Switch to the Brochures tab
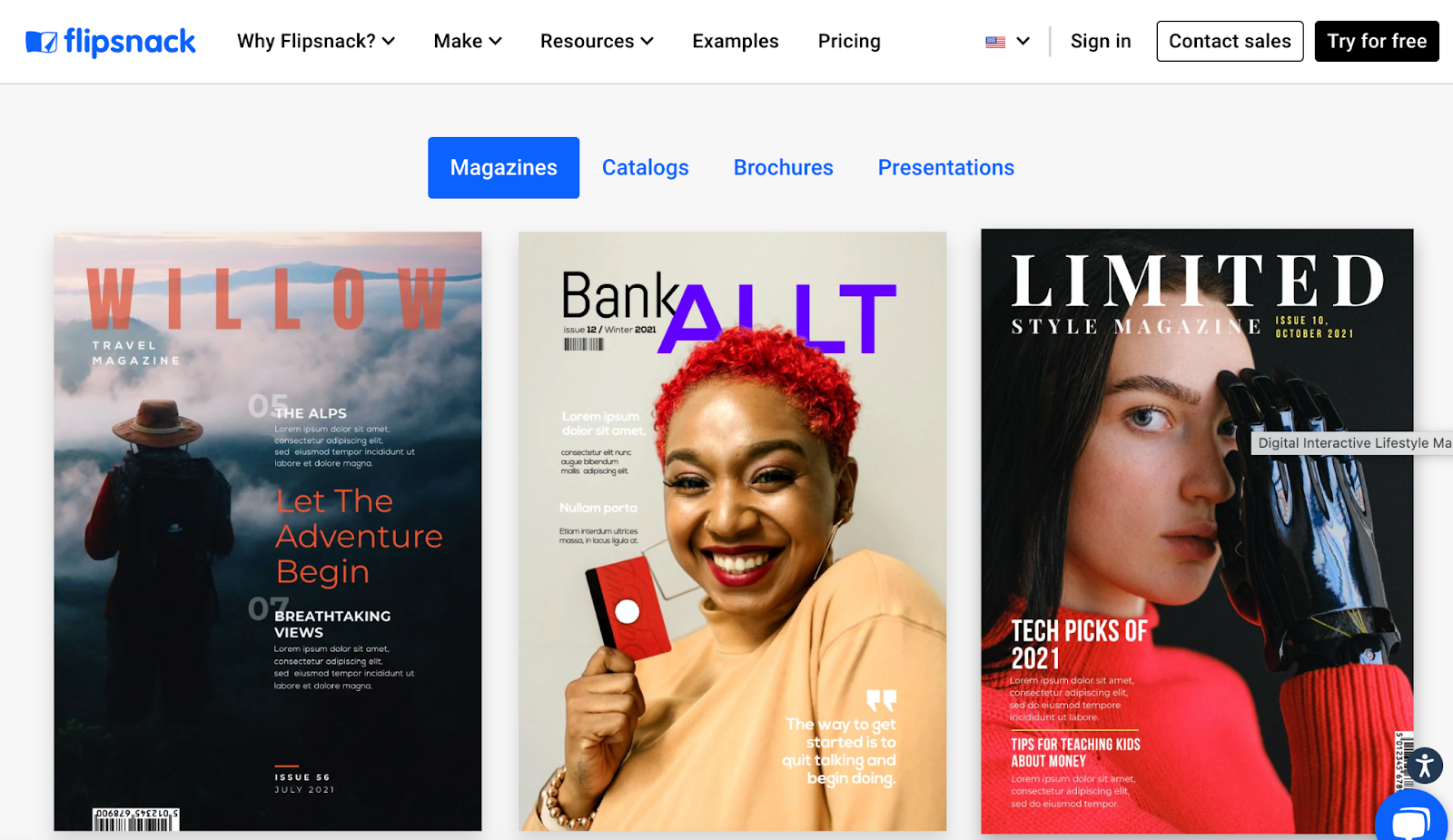The image size is (1453, 840). click(784, 167)
